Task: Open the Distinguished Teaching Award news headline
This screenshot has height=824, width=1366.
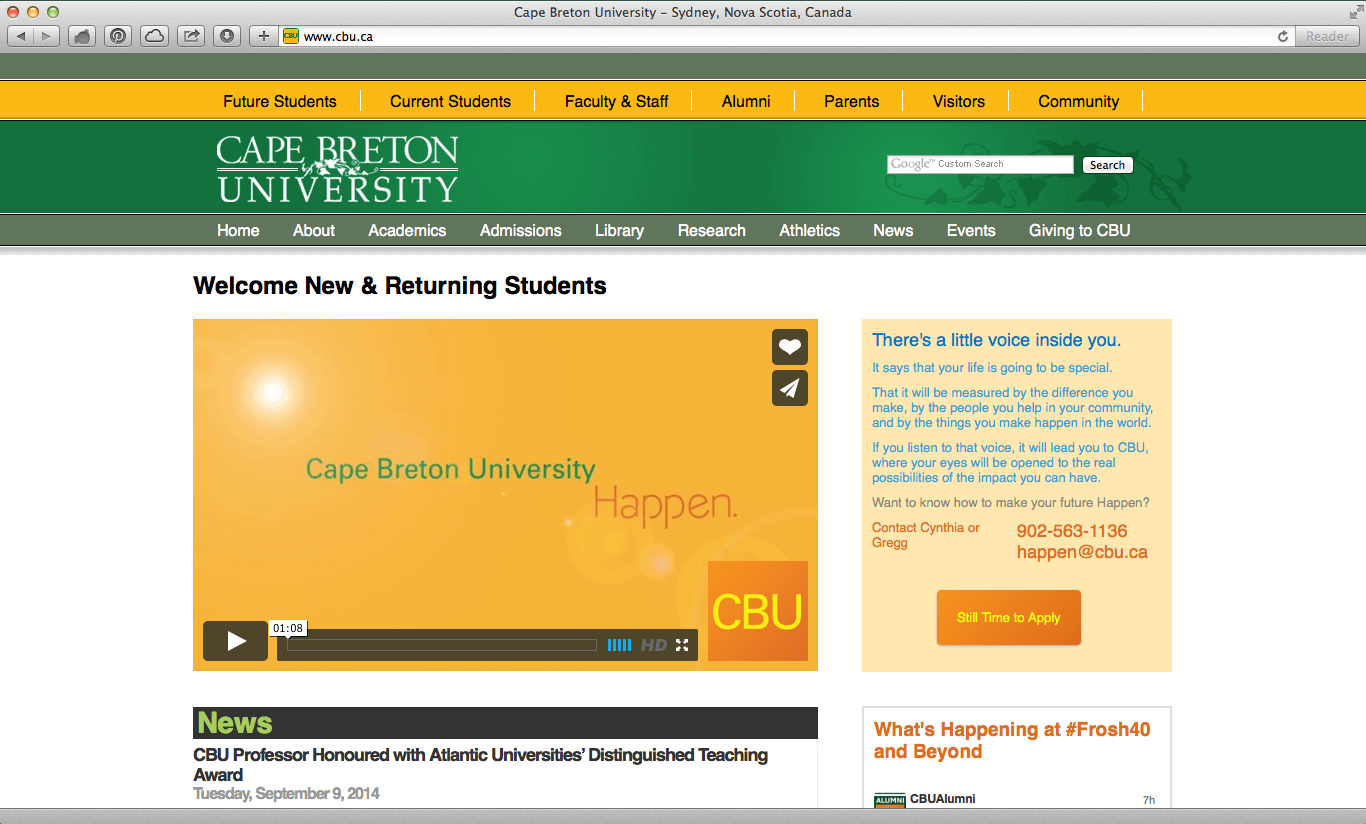Action: [x=481, y=765]
